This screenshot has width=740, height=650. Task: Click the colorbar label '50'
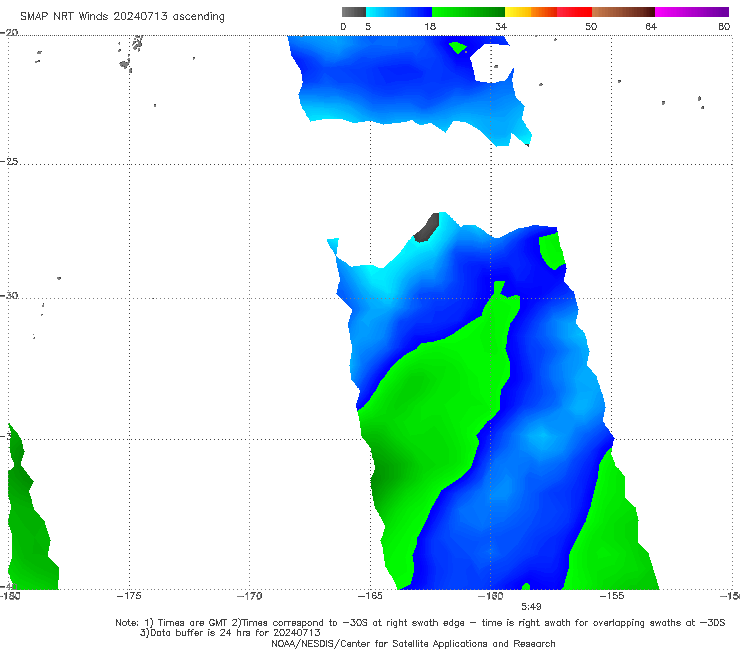591,26
